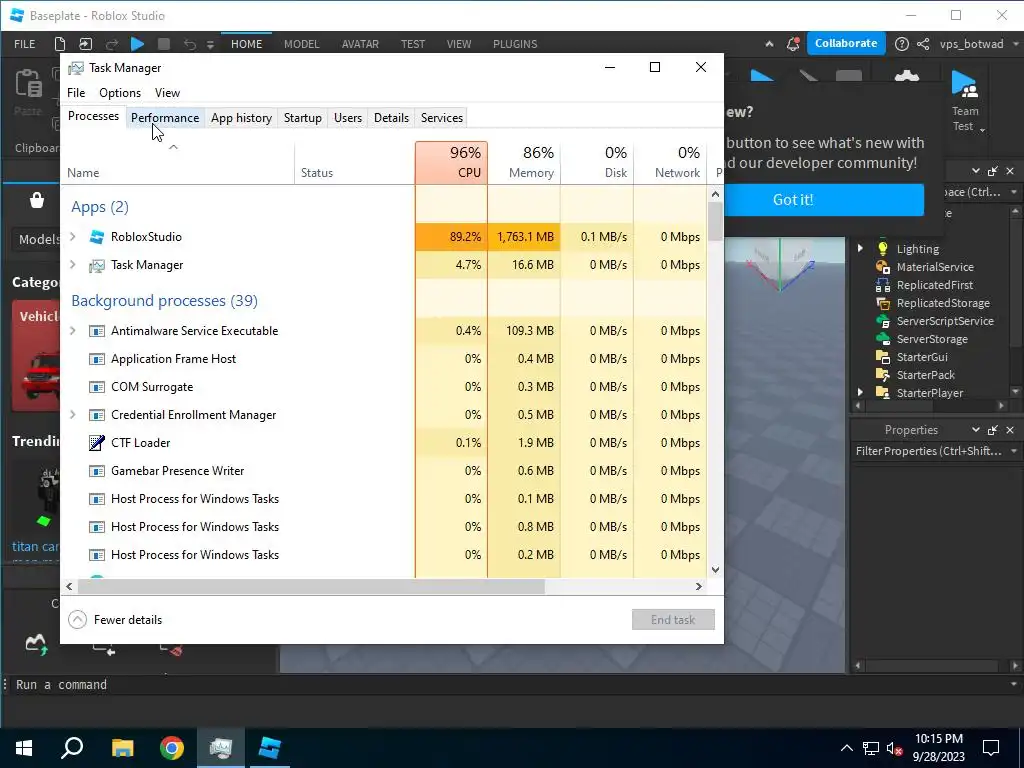Select MaterialService in Explorer
Image resolution: width=1024 pixels, height=768 pixels.
pos(935,266)
